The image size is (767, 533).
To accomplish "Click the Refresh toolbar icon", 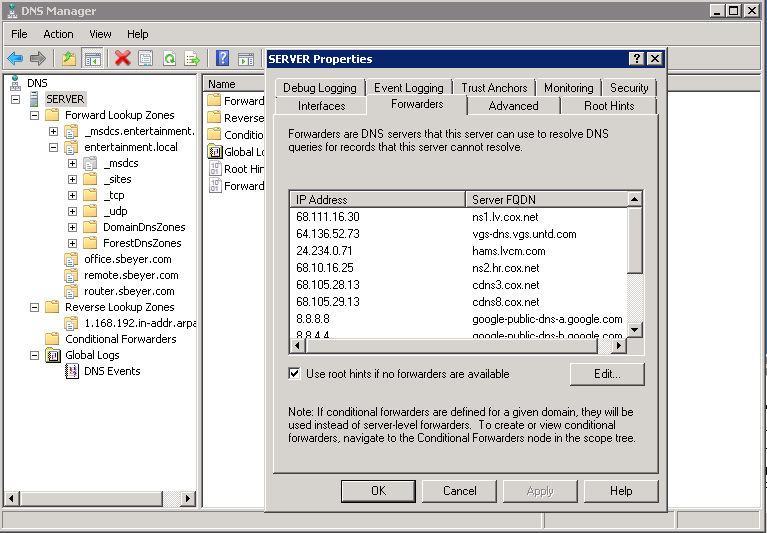I will click(x=169, y=59).
